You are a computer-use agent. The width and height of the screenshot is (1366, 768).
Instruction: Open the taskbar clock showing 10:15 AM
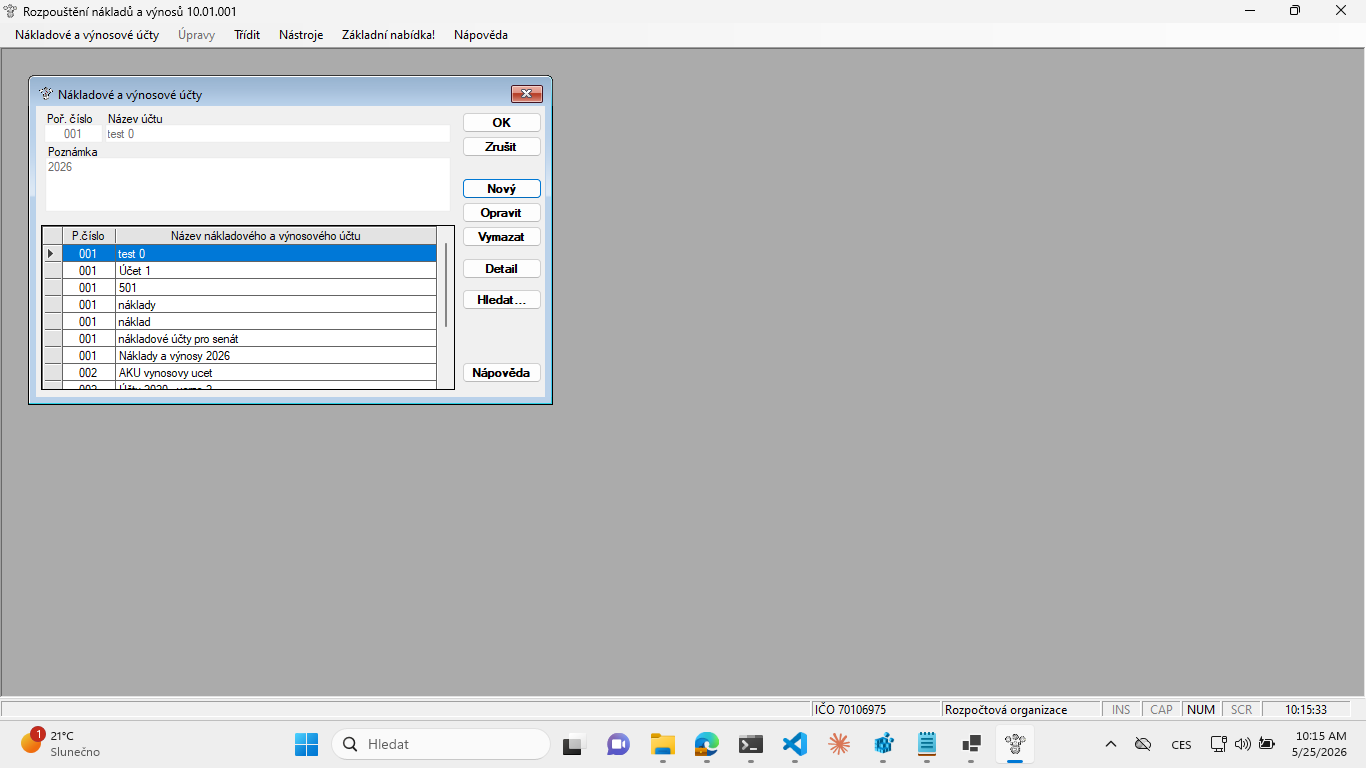(x=1320, y=744)
